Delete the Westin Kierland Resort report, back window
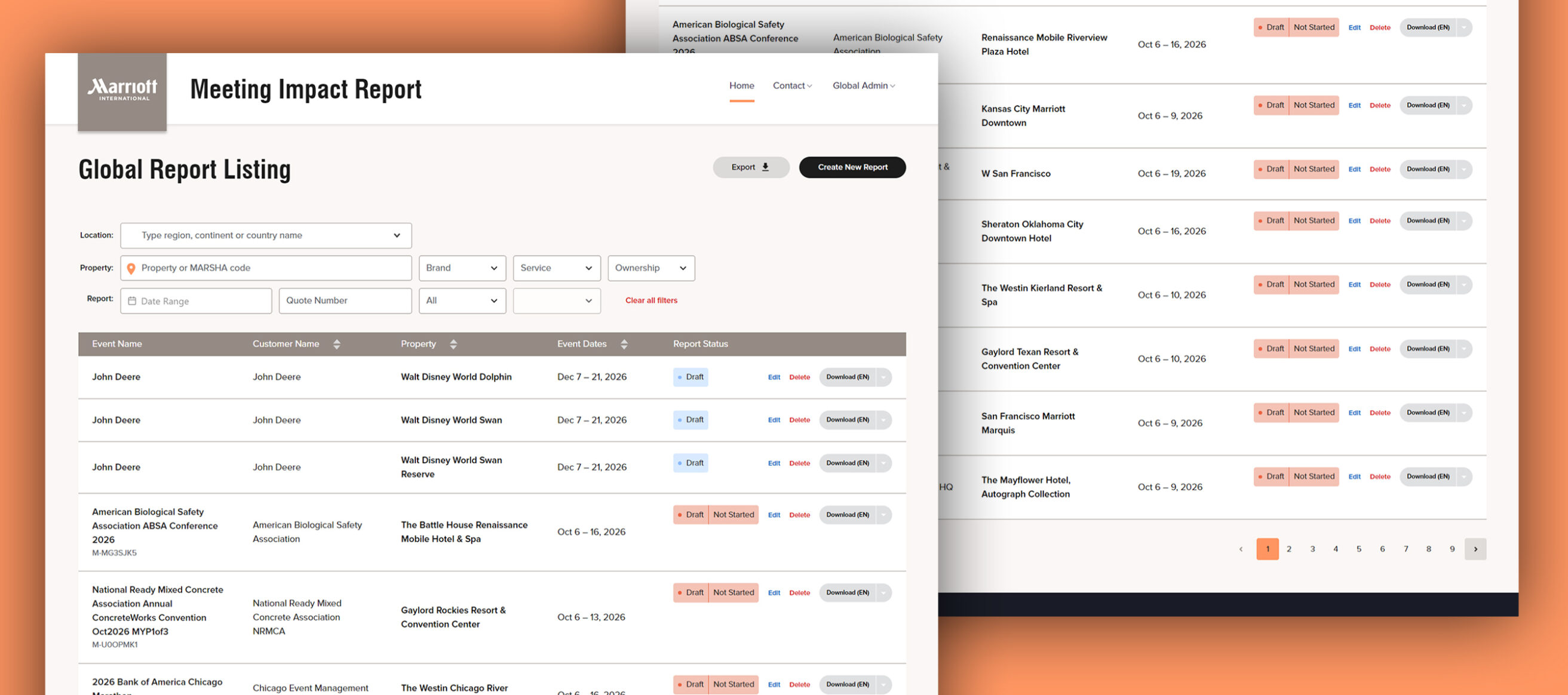Viewport: 1568px width, 695px height. [1380, 285]
